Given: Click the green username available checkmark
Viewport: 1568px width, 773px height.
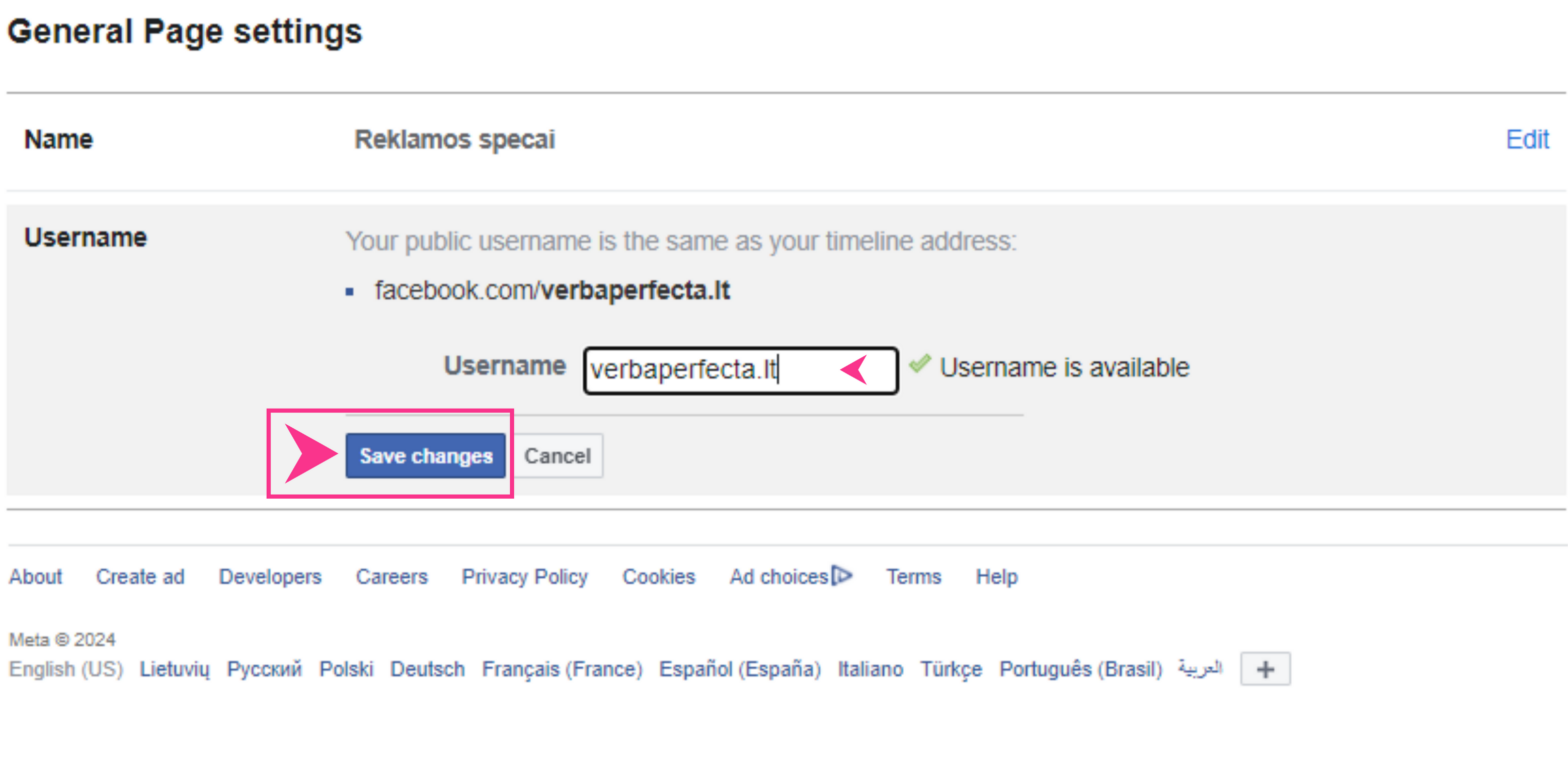Looking at the screenshot, I should [x=920, y=364].
